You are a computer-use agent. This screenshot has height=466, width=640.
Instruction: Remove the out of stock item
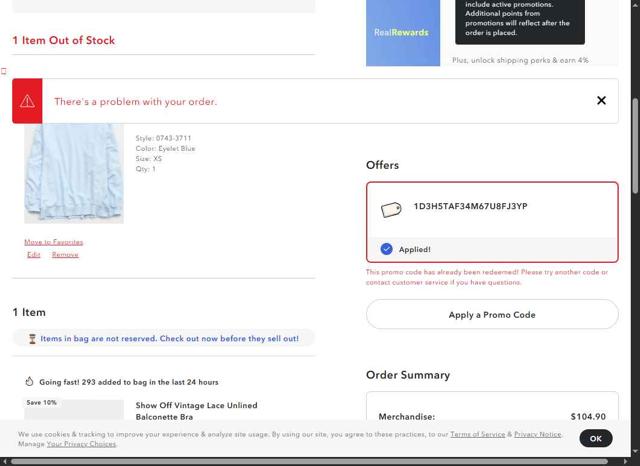pyautogui.click(x=65, y=255)
